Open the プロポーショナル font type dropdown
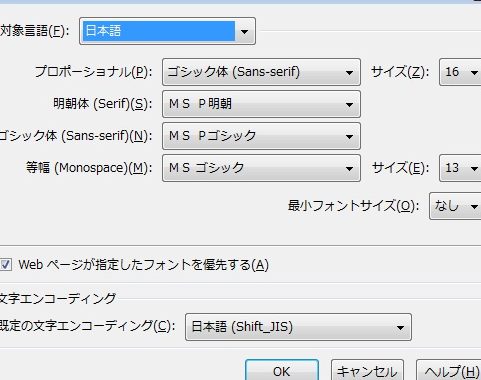 (x=261, y=72)
